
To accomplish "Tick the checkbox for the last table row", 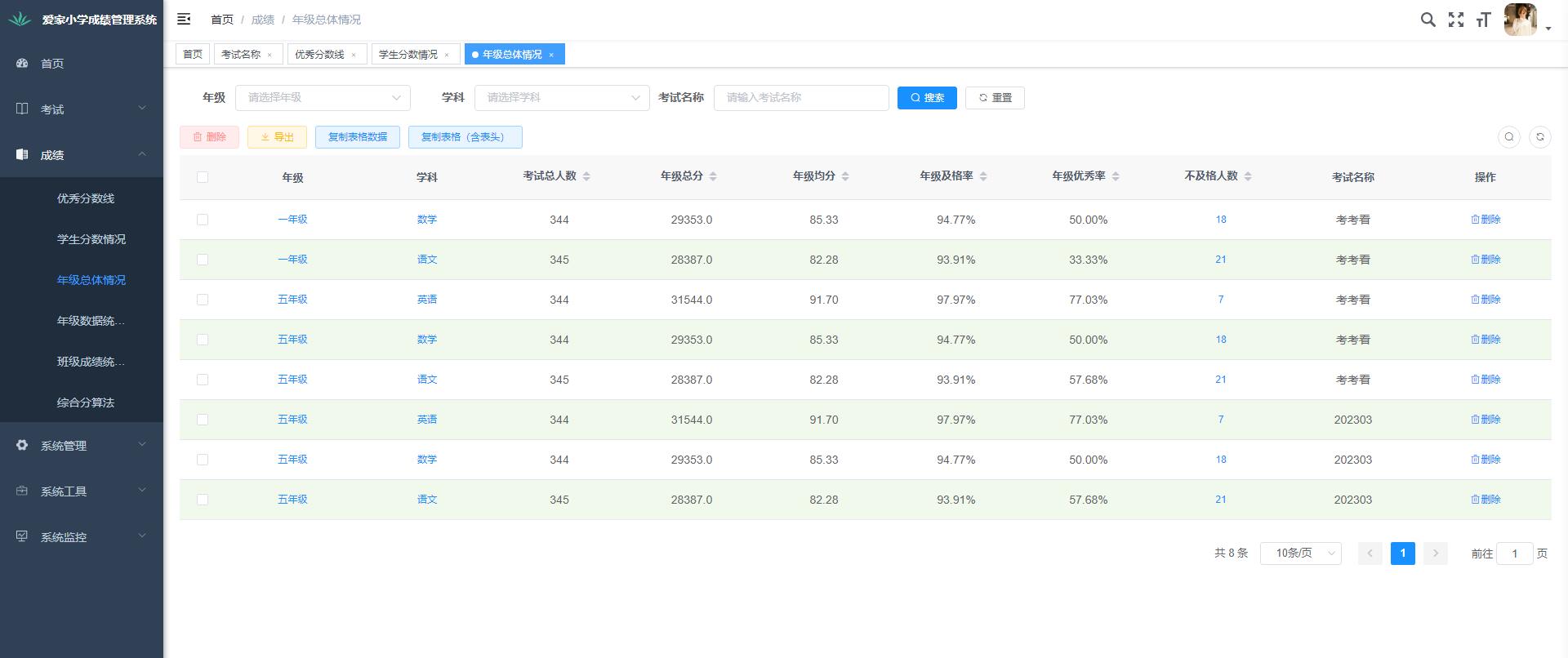I will [x=203, y=500].
